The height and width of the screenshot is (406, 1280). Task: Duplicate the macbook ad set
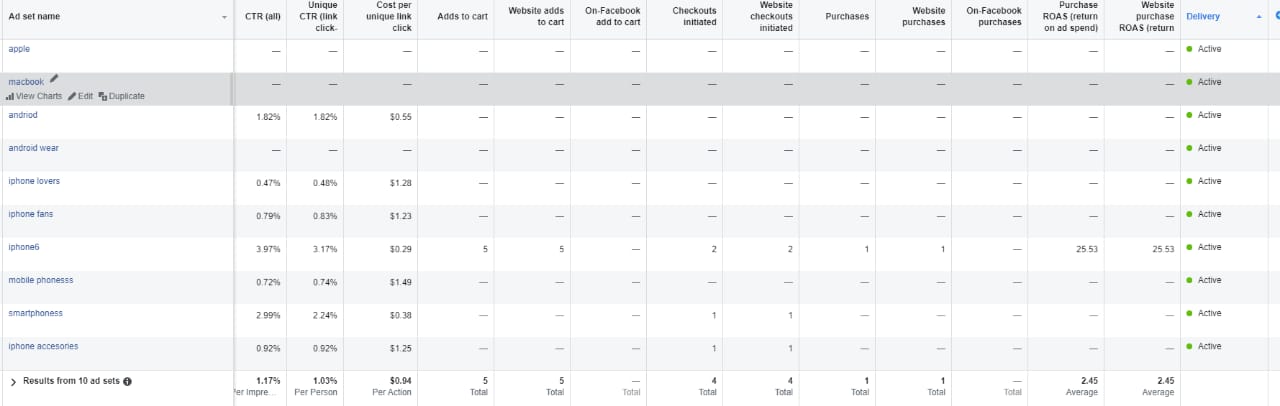[122, 96]
